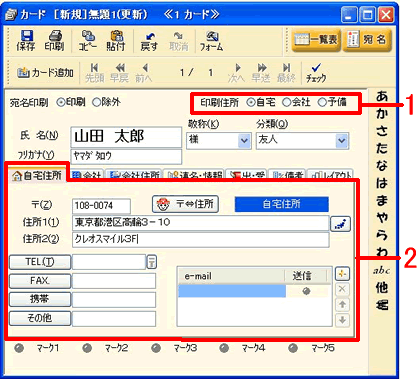Move e-mail entry down
Image resolution: width=420 pixels, height=379 pixels.
click(342, 320)
